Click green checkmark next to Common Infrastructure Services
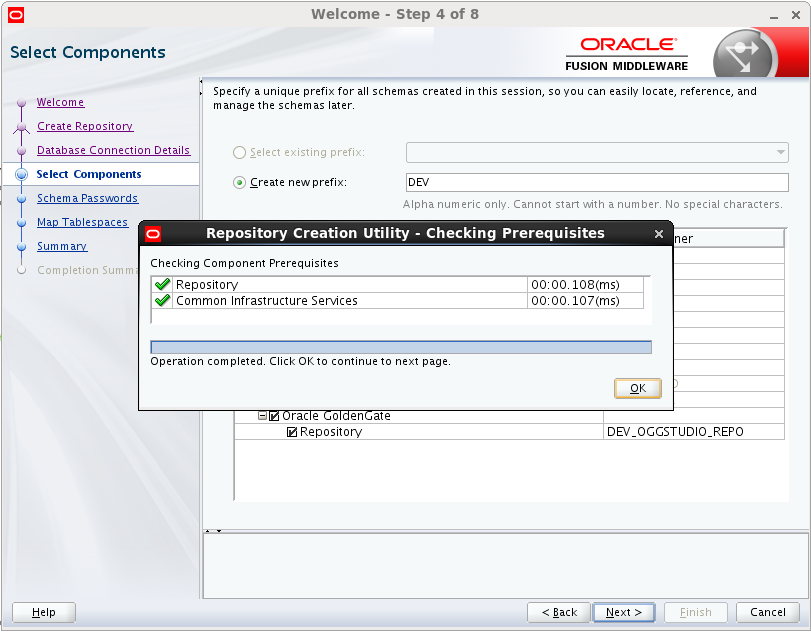The image size is (811, 632). pos(162,300)
